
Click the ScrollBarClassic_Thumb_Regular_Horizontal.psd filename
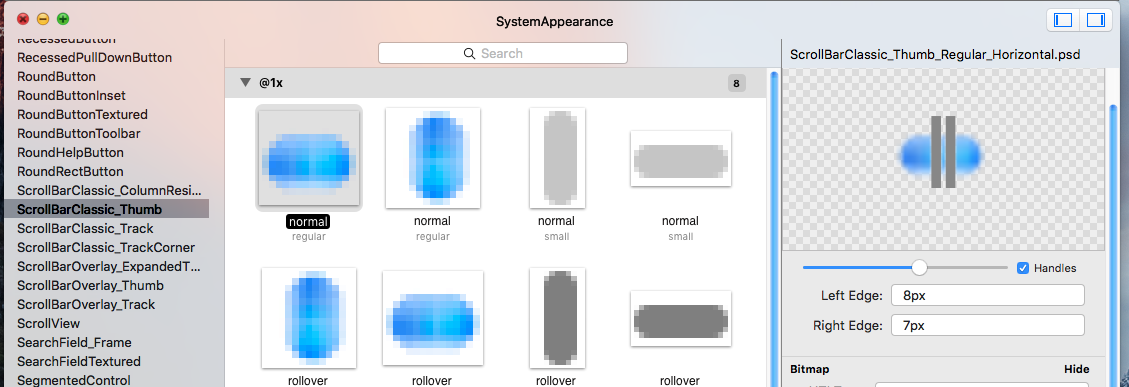coord(935,55)
